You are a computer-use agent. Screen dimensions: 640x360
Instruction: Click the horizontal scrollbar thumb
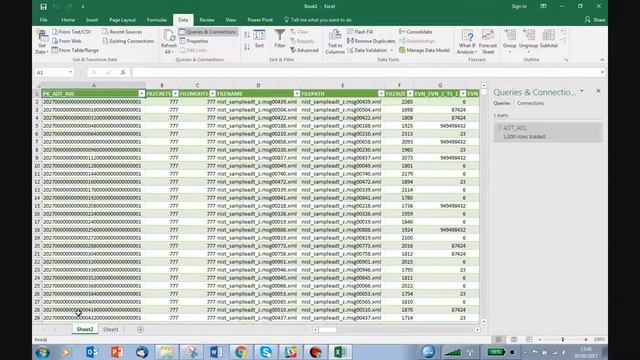tap(328, 330)
